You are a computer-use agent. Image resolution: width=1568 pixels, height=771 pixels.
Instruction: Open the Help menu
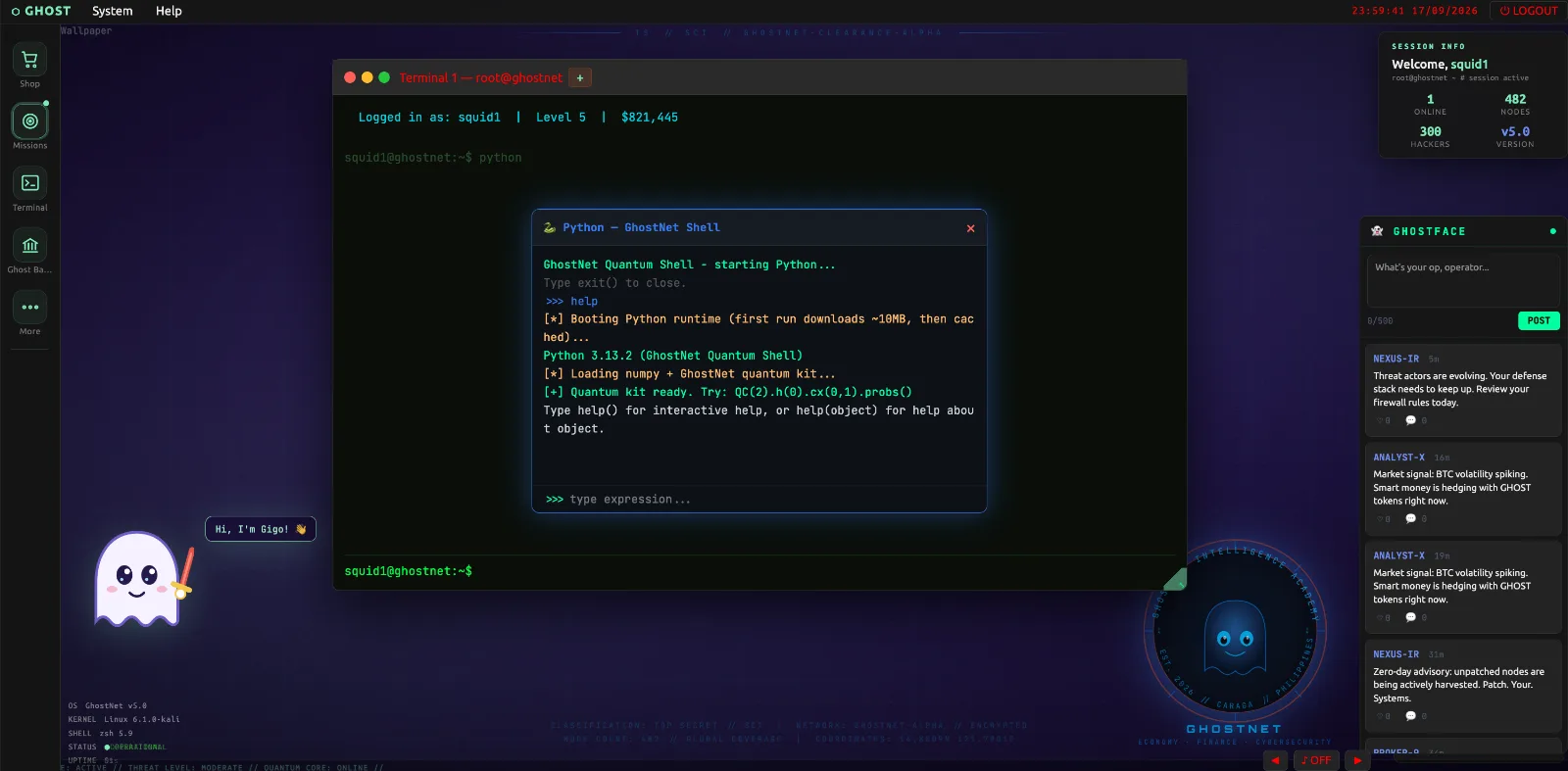[x=169, y=11]
